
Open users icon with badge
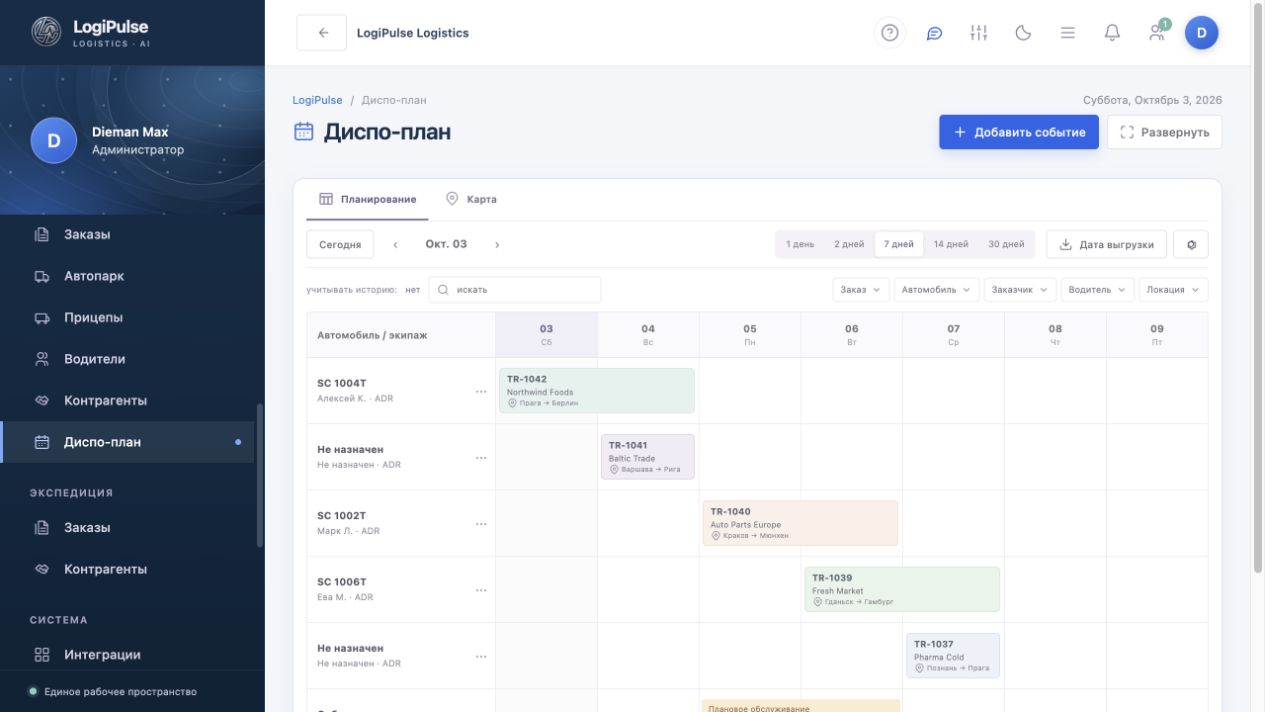pos(1157,33)
